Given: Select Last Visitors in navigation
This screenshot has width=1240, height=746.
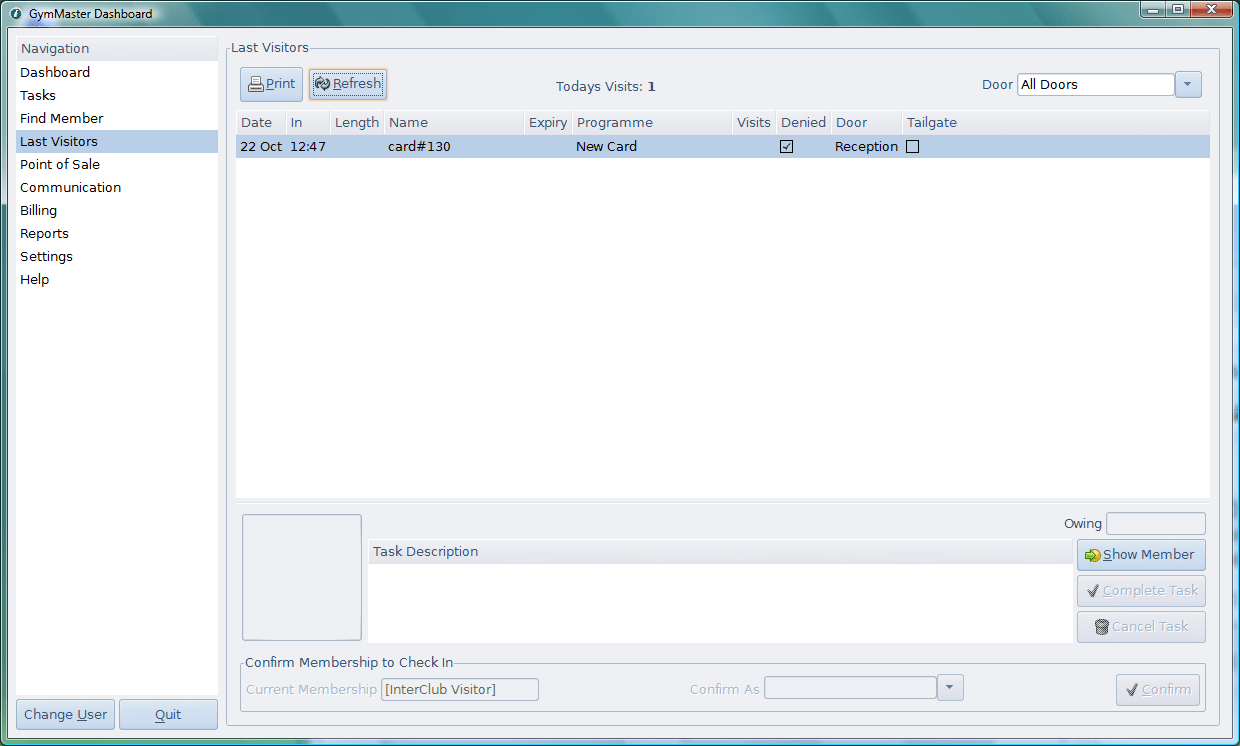Looking at the screenshot, I should 116,141.
